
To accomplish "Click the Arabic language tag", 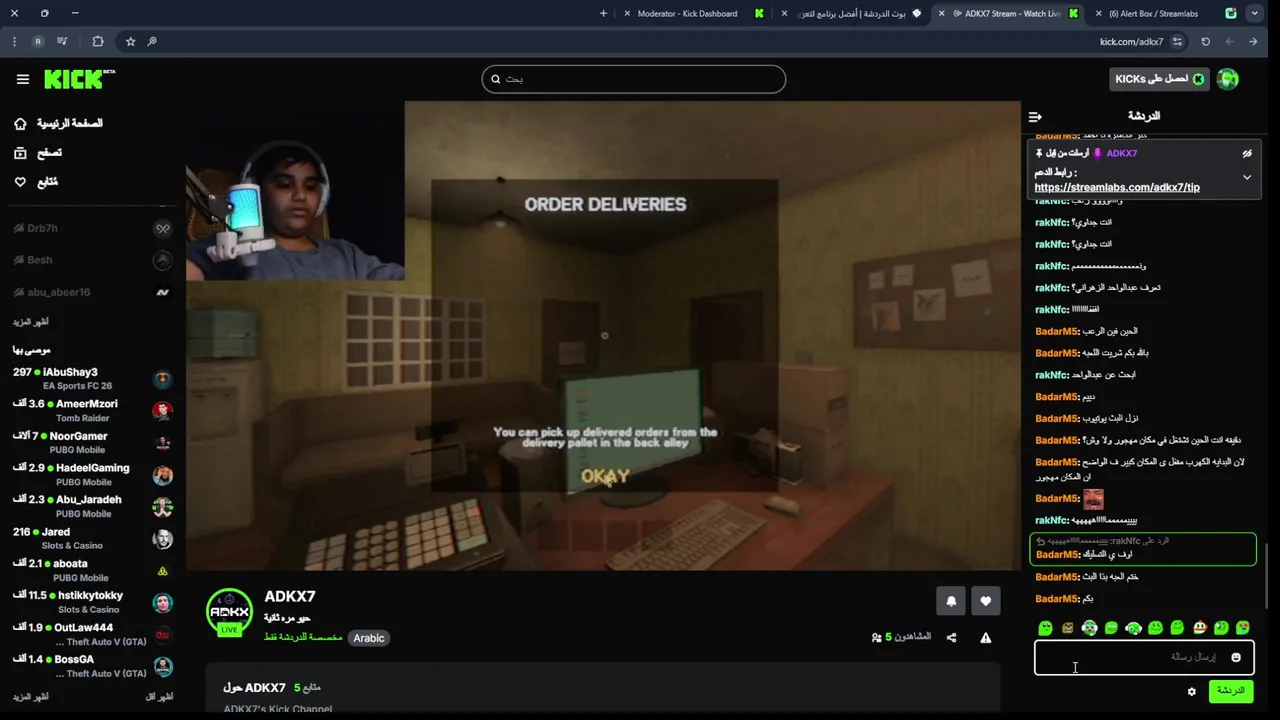I will tap(368, 638).
